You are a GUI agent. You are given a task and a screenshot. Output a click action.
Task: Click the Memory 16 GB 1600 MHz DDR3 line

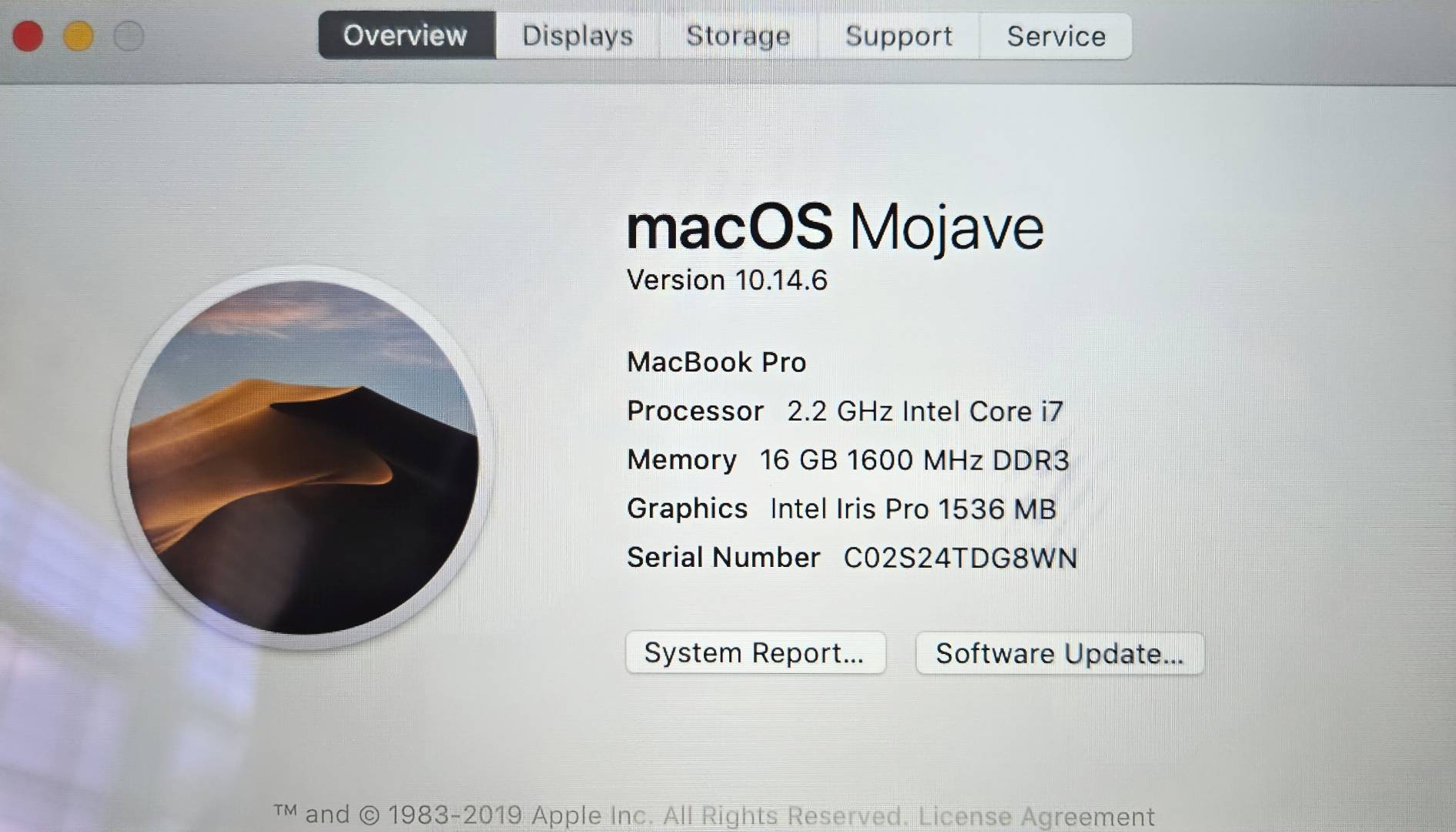tap(848, 460)
